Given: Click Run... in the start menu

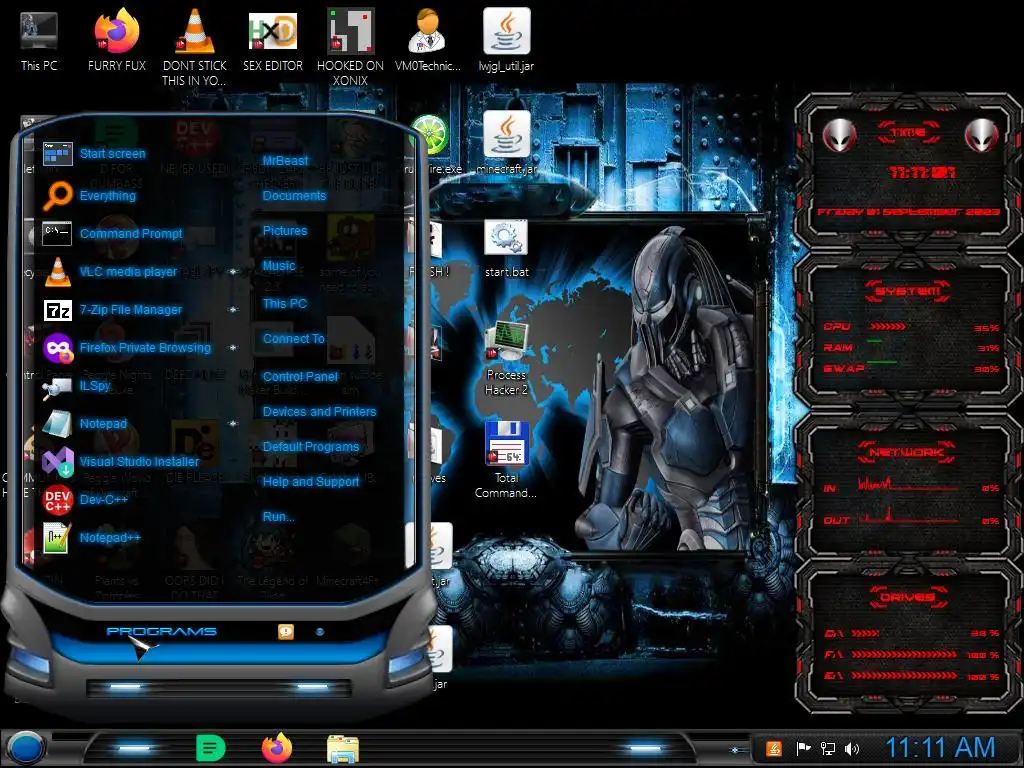Looking at the screenshot, I should coord(278,517).
